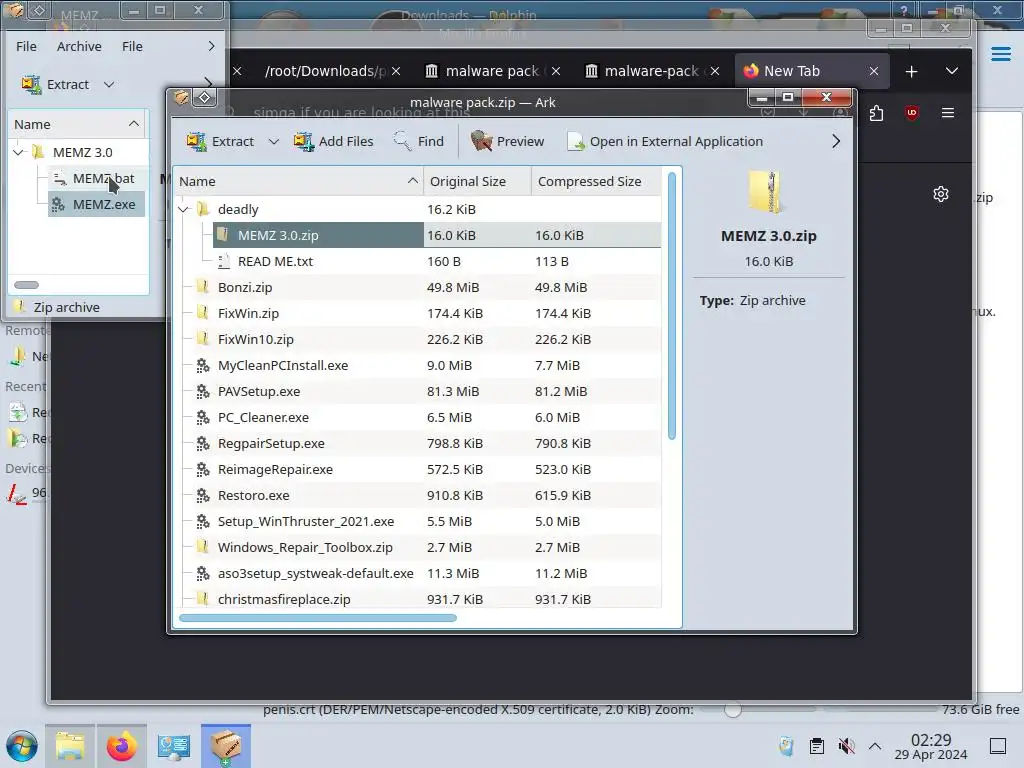1024x768 pixels.
Task: Select the MEMZ 3.0.zip row
Action: point(437,235)
